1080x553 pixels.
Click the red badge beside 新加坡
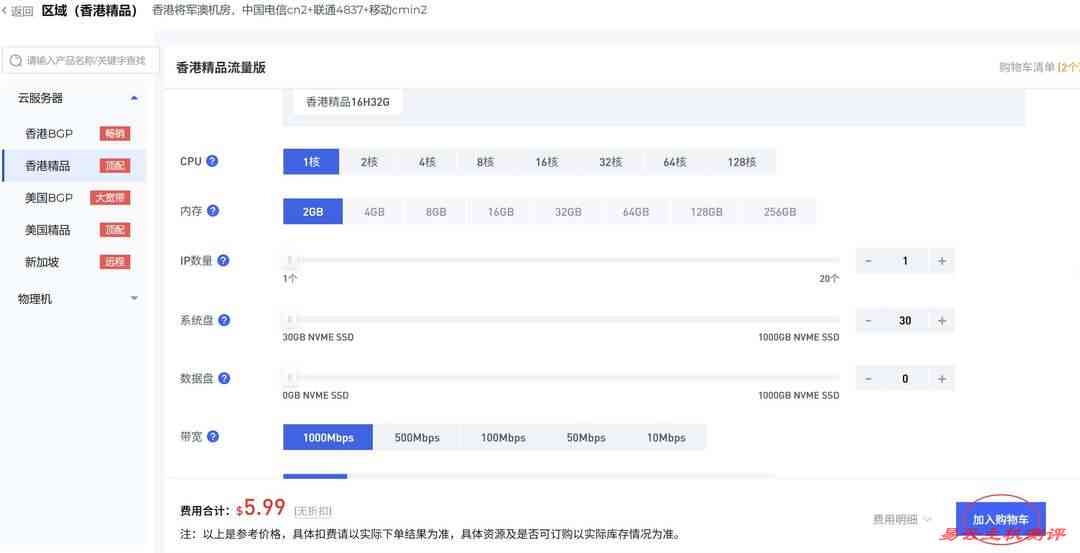click(114, 262)
